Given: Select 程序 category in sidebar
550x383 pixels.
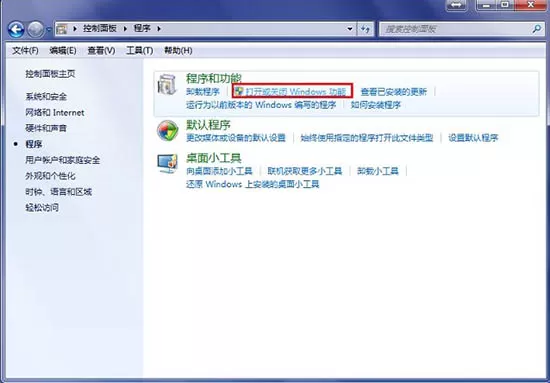Looking at the screenshot, I should click(34, 144).
